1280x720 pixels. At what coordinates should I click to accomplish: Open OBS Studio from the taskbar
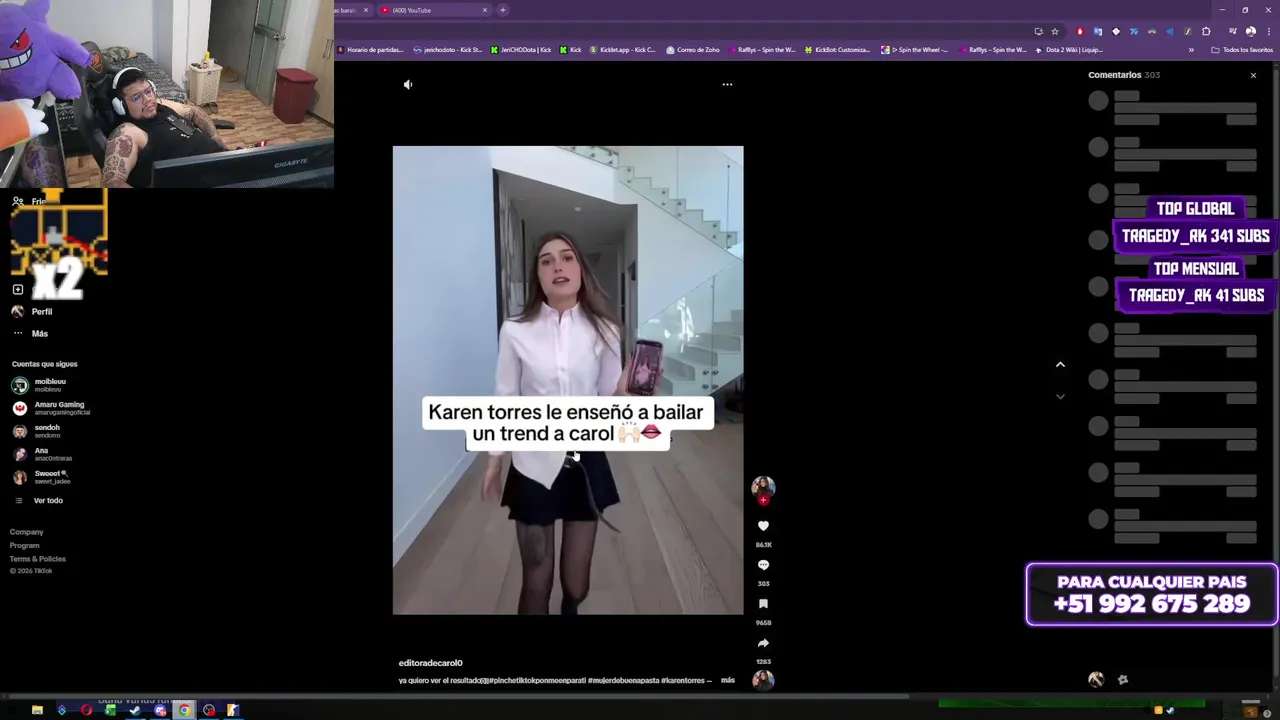(209, 710)
